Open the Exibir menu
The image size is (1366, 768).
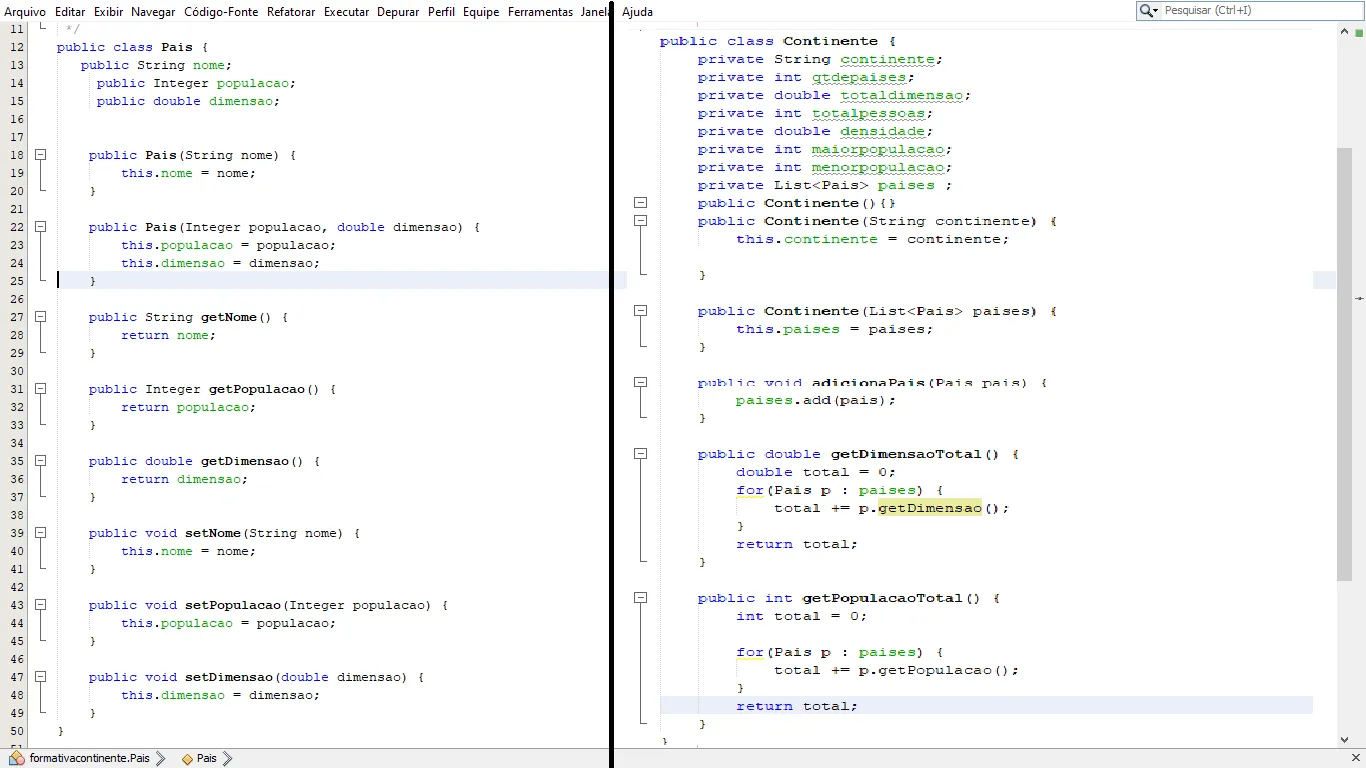coord(108,12)
